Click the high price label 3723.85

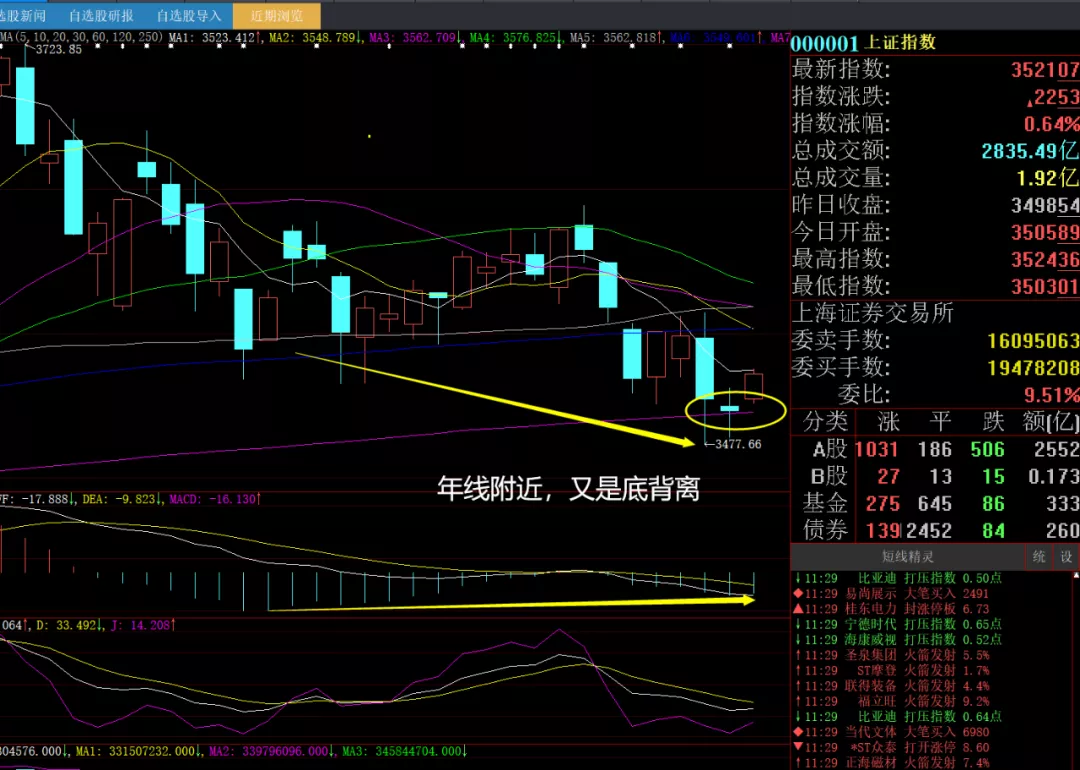coord(59,50)
